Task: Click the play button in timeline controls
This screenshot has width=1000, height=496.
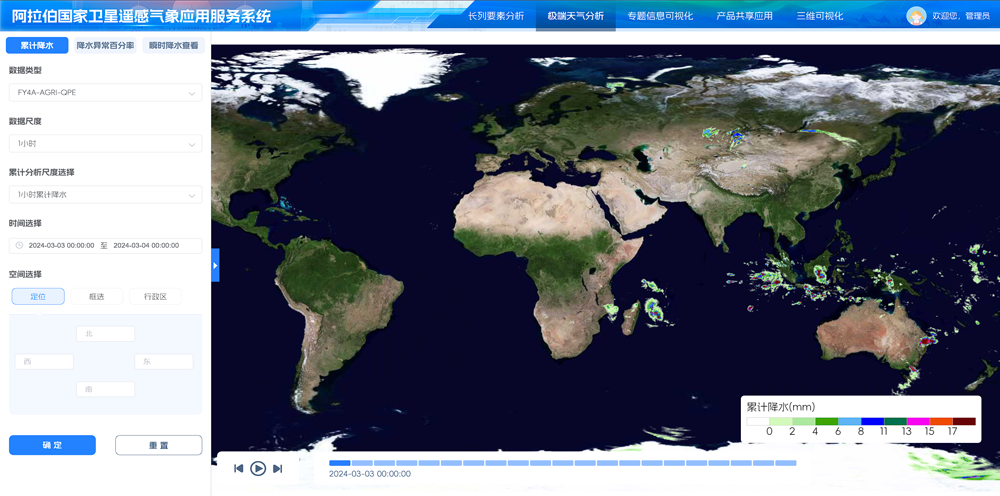Action: pyautogui.click(x=258, y=468)
